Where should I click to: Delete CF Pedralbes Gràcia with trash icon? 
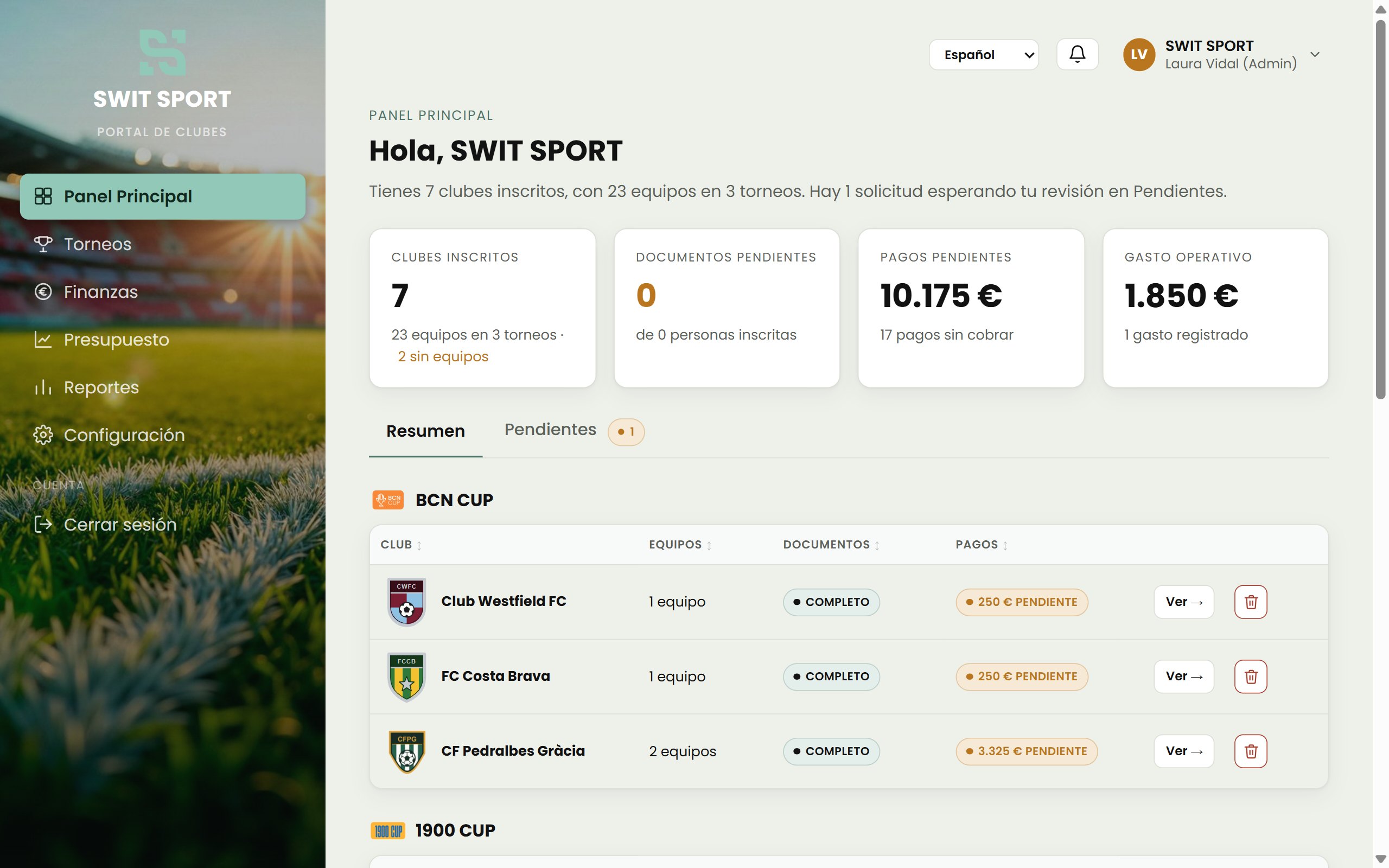1251,751
